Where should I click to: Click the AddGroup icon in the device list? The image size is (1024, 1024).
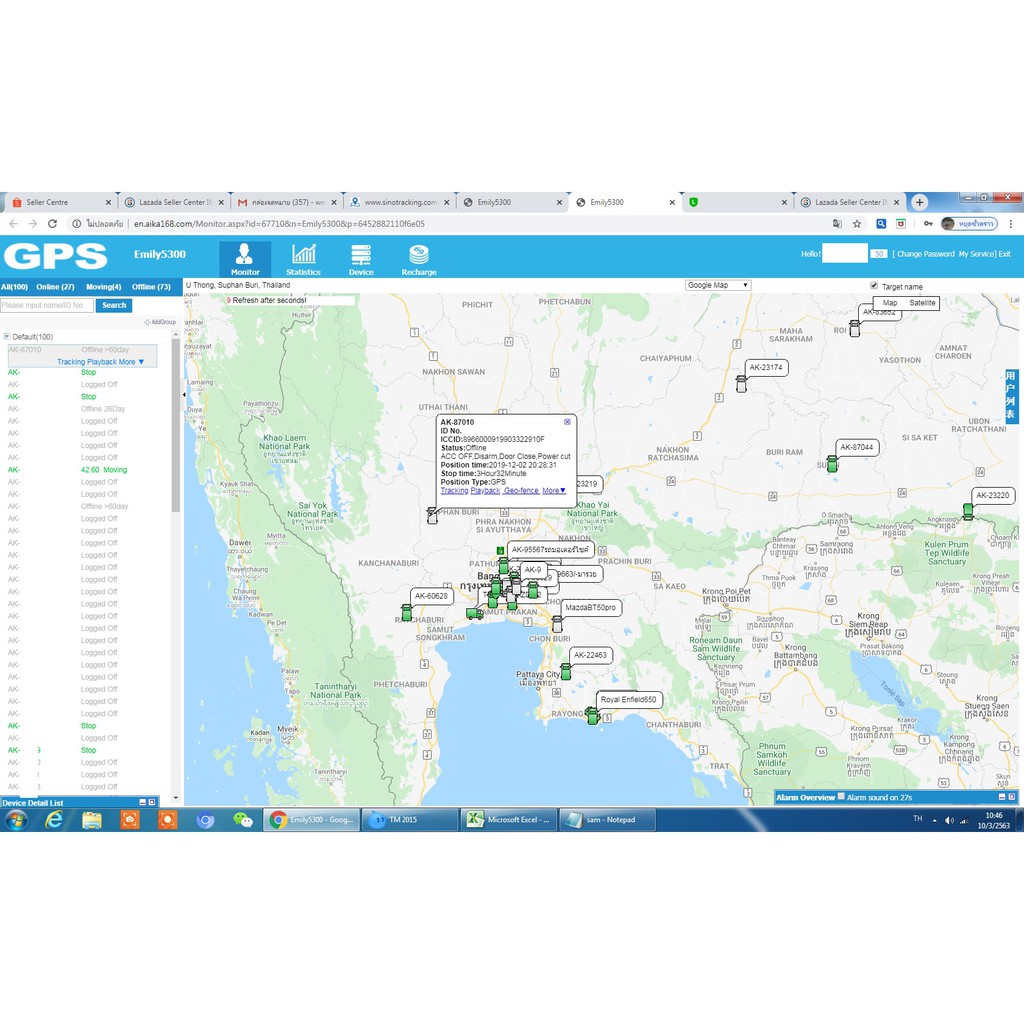pos(148,322)
